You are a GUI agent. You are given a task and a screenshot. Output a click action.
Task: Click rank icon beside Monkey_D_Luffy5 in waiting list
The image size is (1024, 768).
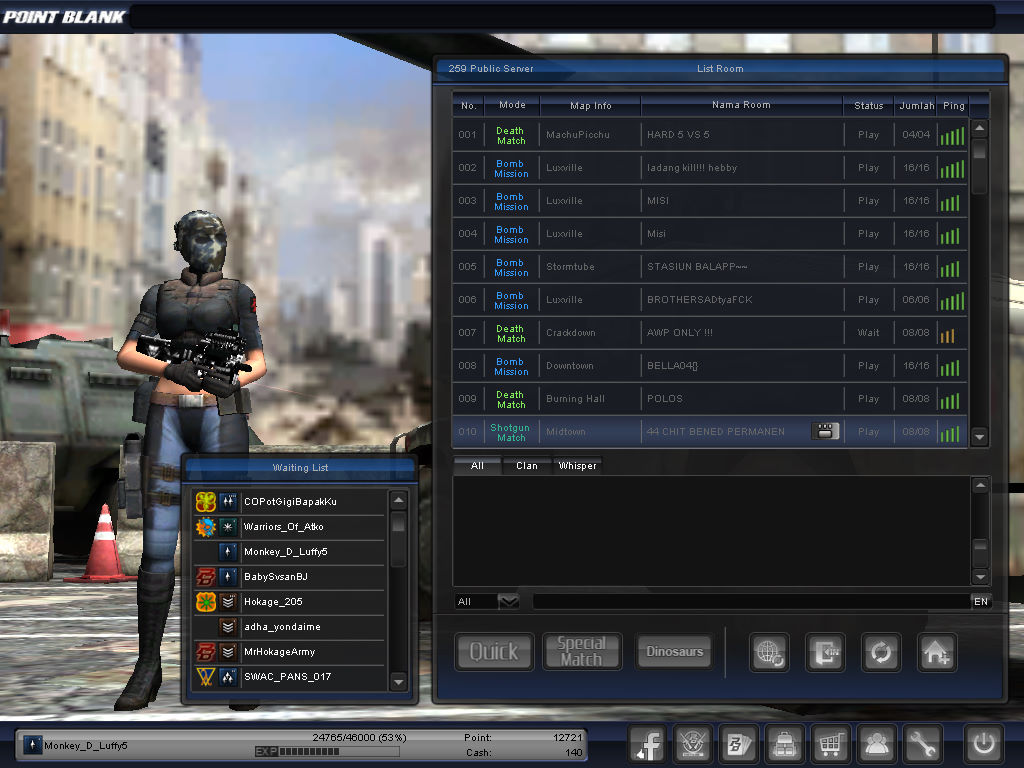pos(228,552)
